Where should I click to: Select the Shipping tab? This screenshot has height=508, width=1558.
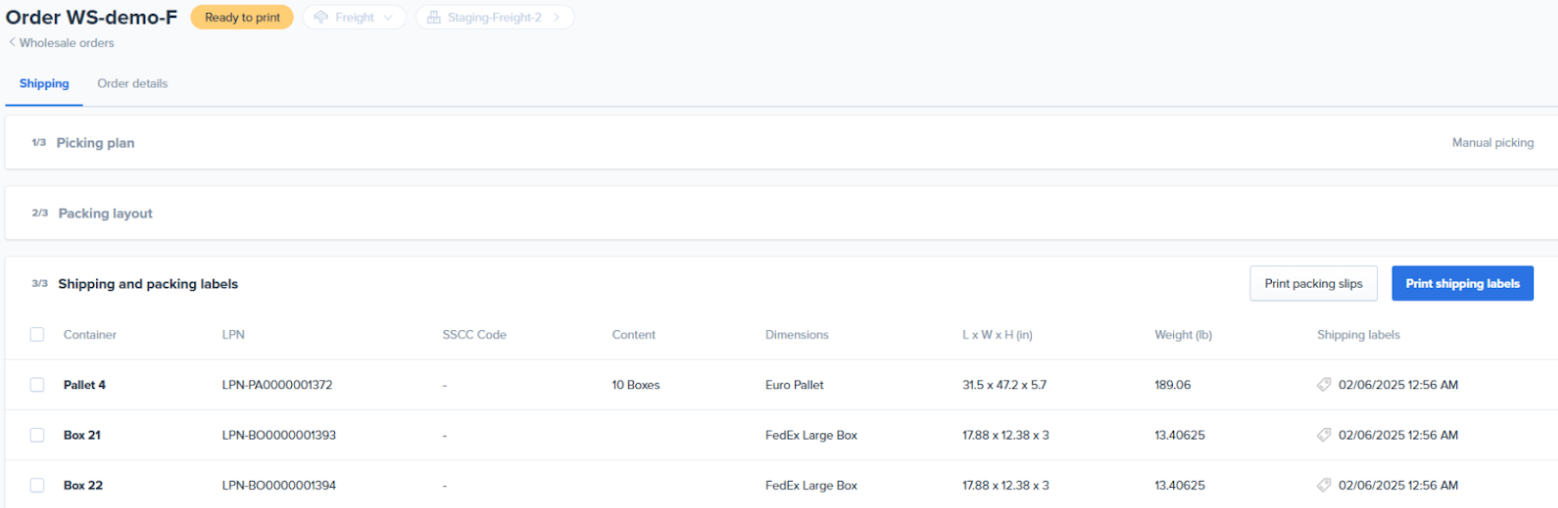tap(44, 84)
